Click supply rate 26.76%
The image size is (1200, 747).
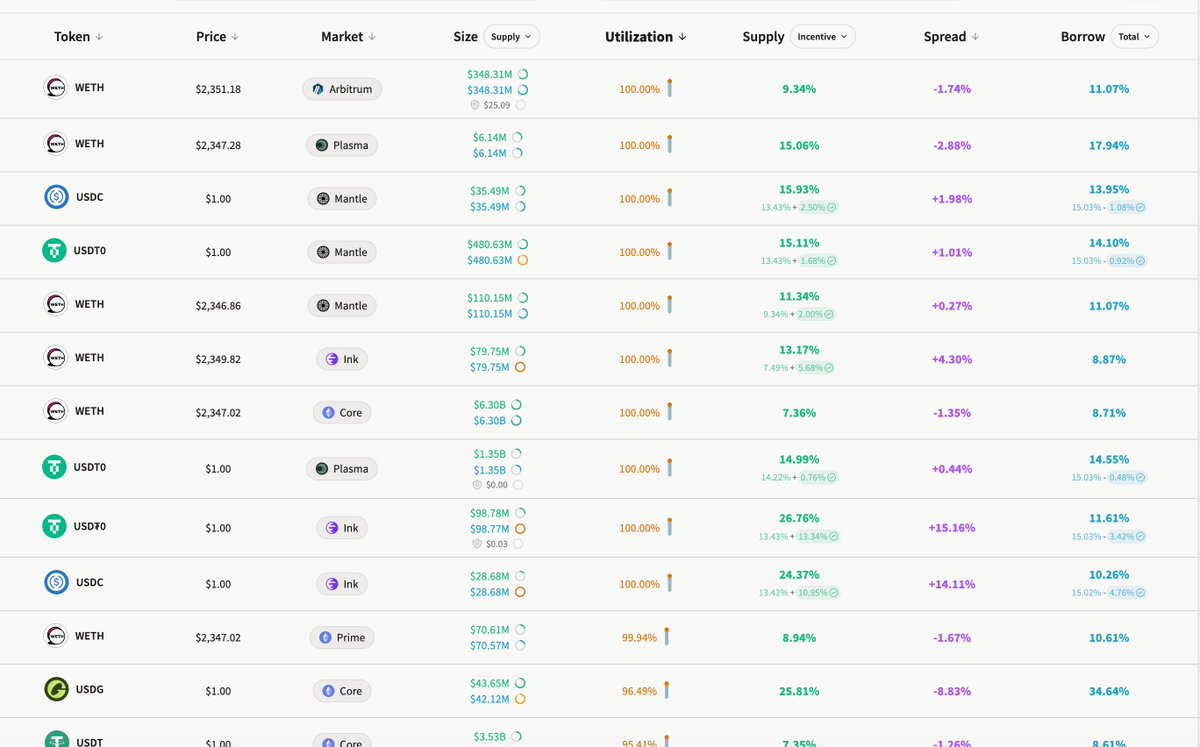799,518
